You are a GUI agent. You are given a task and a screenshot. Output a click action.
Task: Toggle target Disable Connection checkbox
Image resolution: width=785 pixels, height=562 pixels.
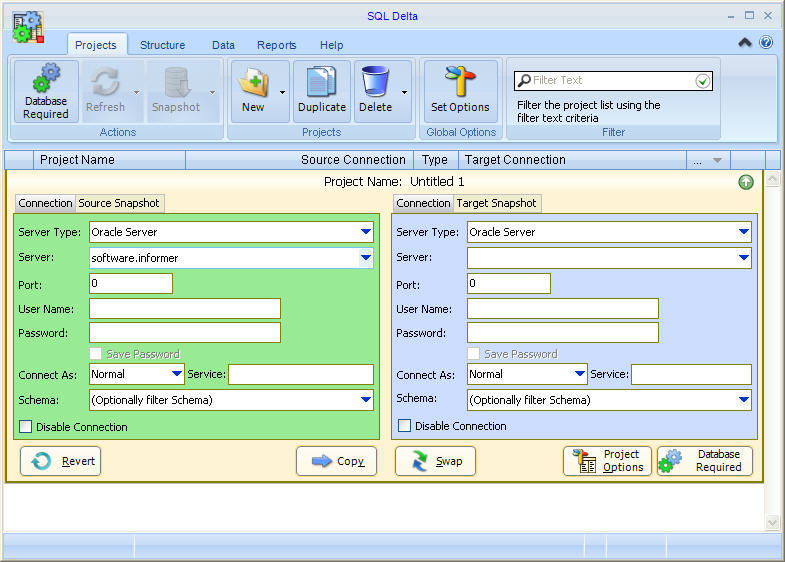coord(404,426)
